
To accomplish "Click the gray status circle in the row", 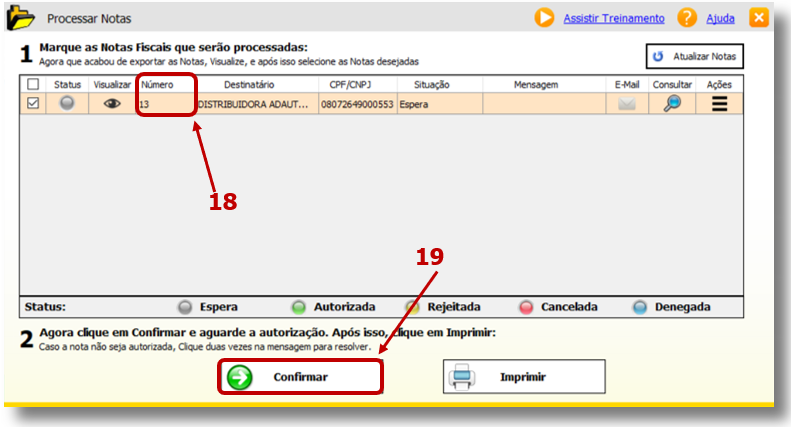I will click(67, 103).
